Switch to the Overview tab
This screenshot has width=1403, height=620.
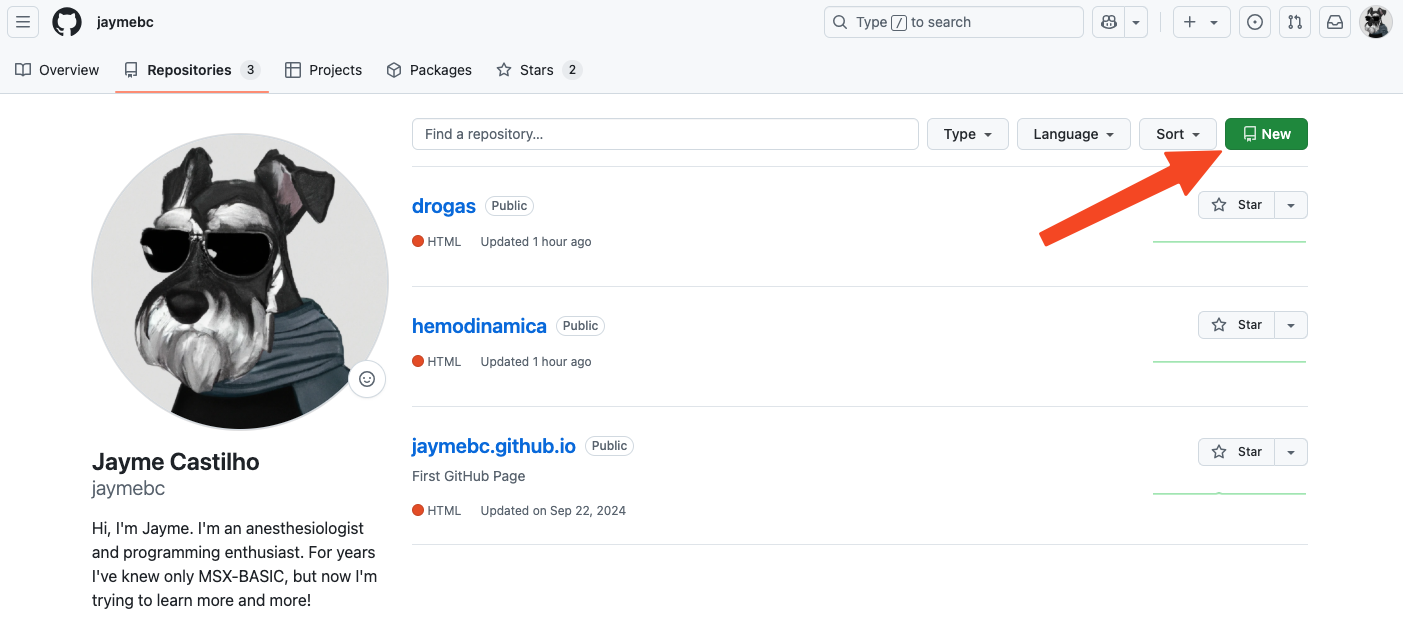coord(58,70)
